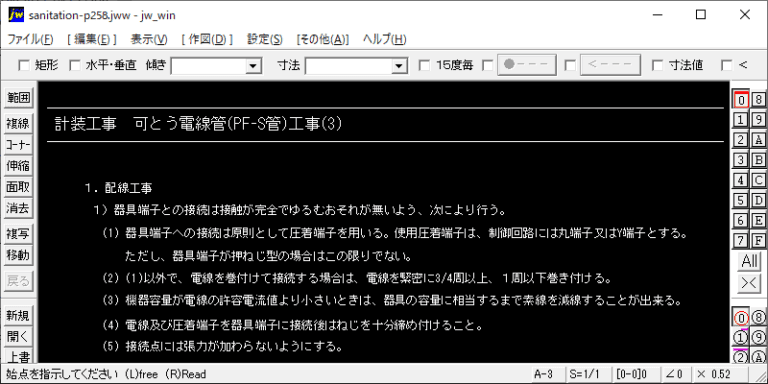The image size is (768, 384).
Task: Click the 開く open file button
Action: (18, 337)
